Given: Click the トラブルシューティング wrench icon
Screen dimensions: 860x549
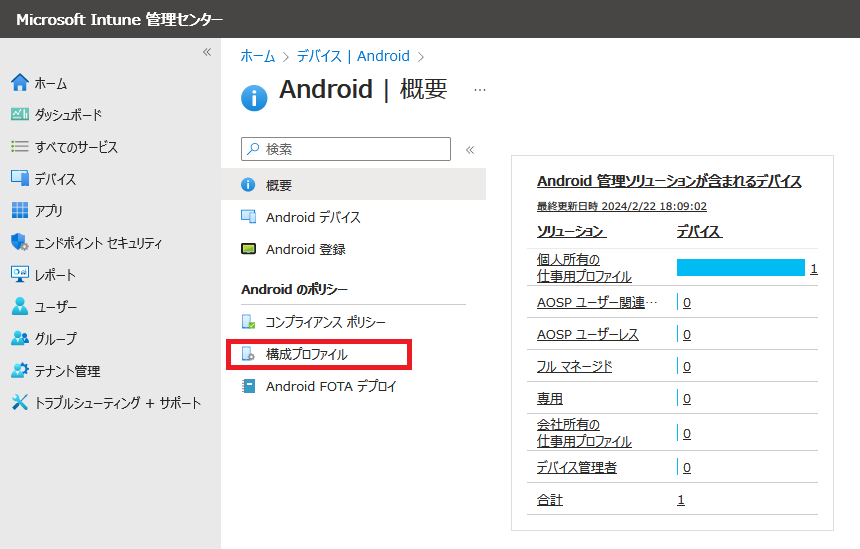Looking at the screenshot, I should (x=20, y=402).
